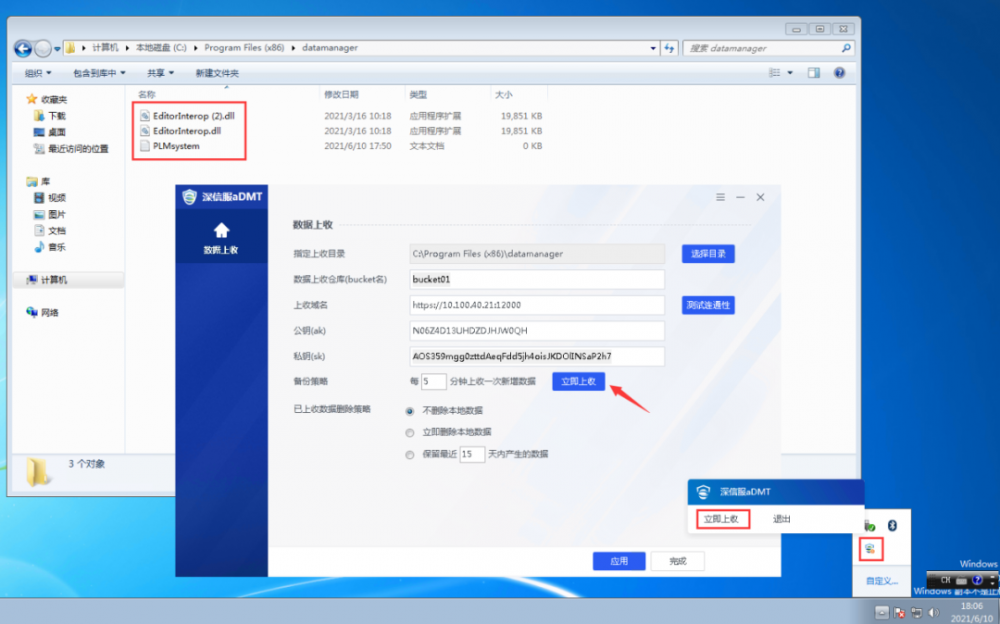Select the 立即删除本地数据 radio option

[x=409, y=433]
